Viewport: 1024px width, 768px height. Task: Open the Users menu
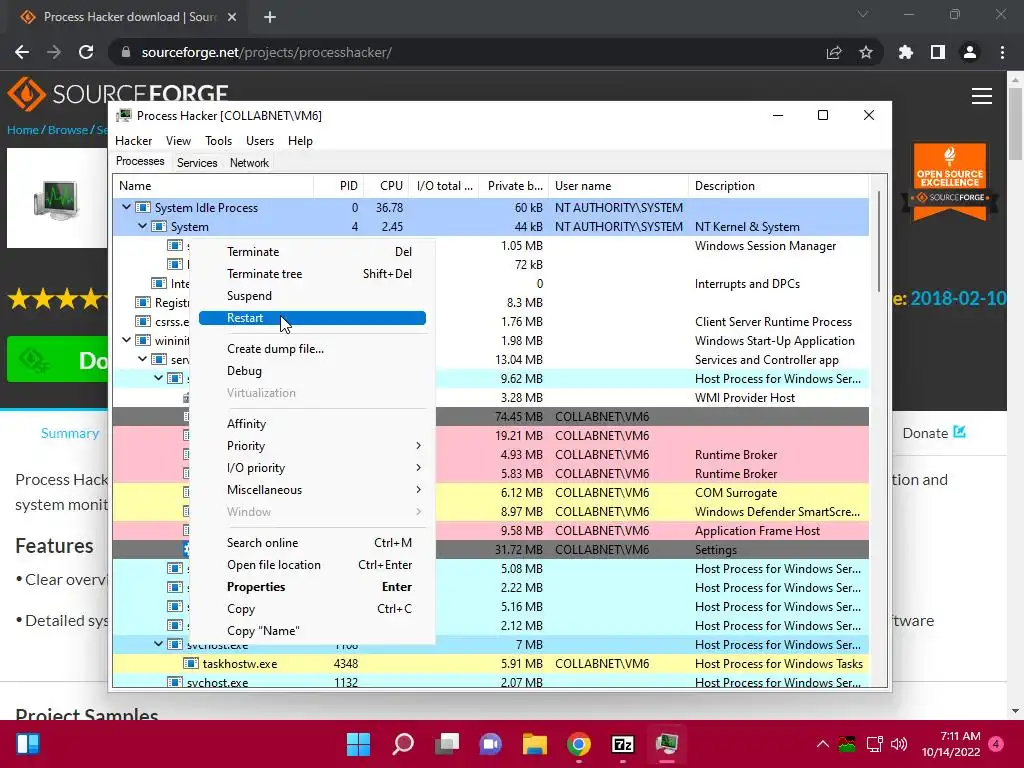pos(260,140)
